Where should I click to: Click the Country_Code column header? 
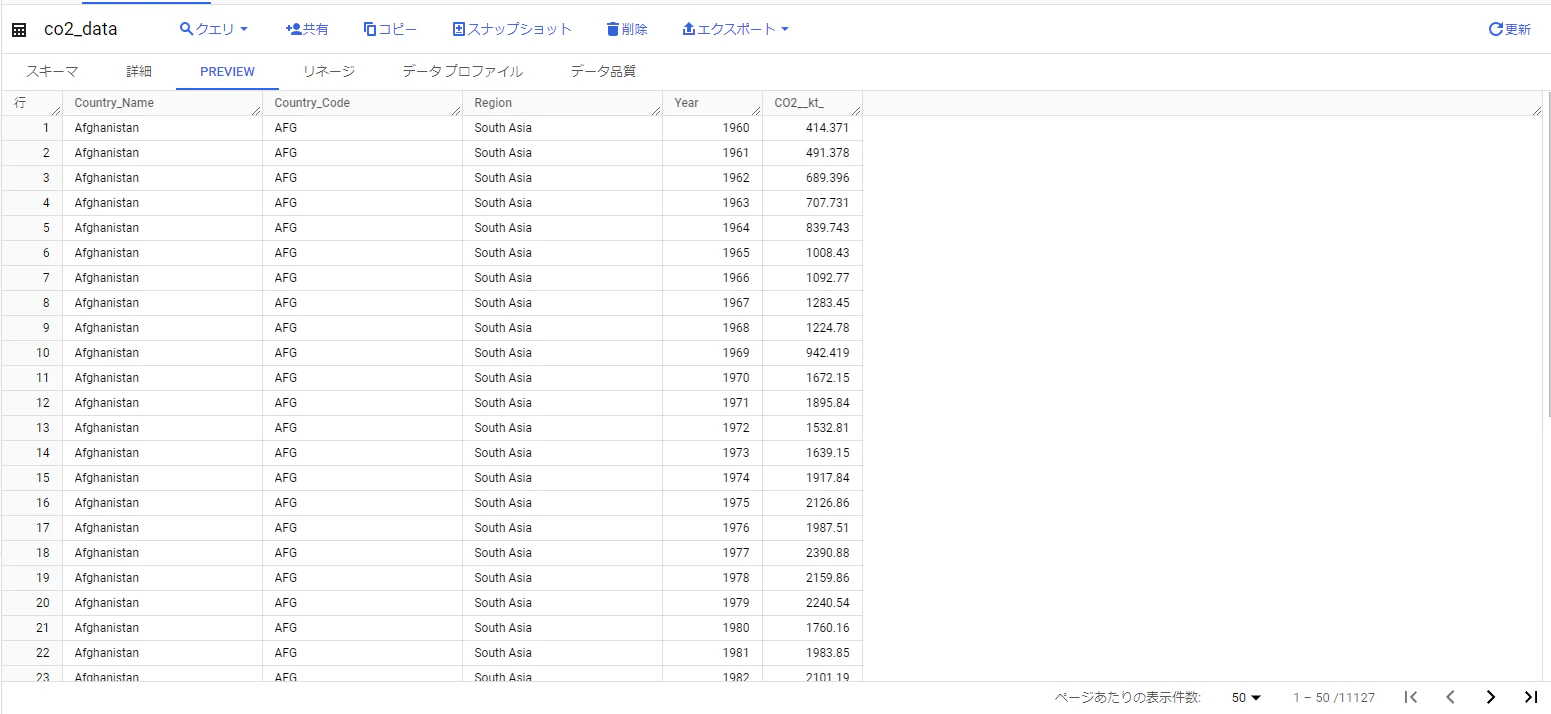362,103
